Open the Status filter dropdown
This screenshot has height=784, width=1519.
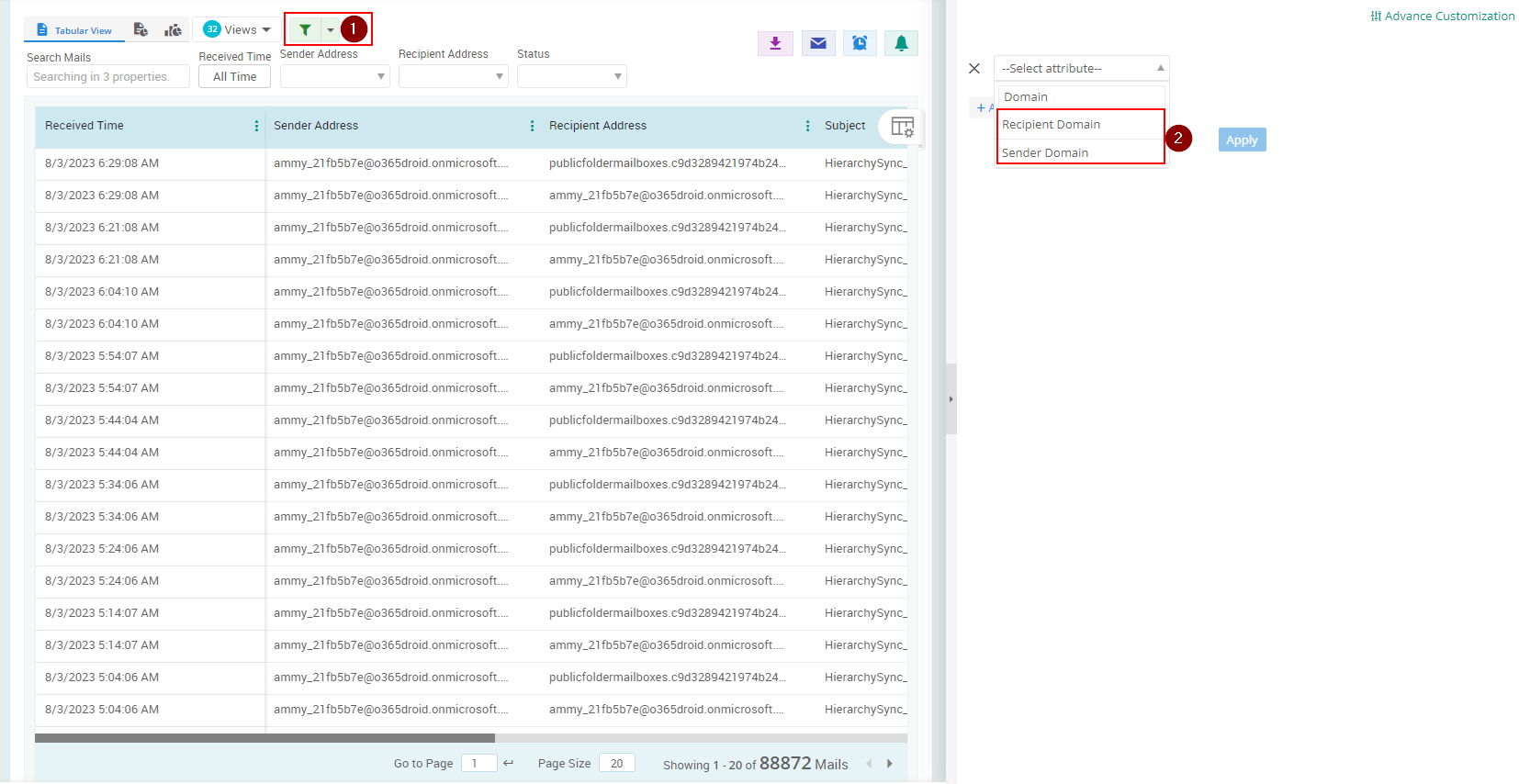[x=571, y=76]
